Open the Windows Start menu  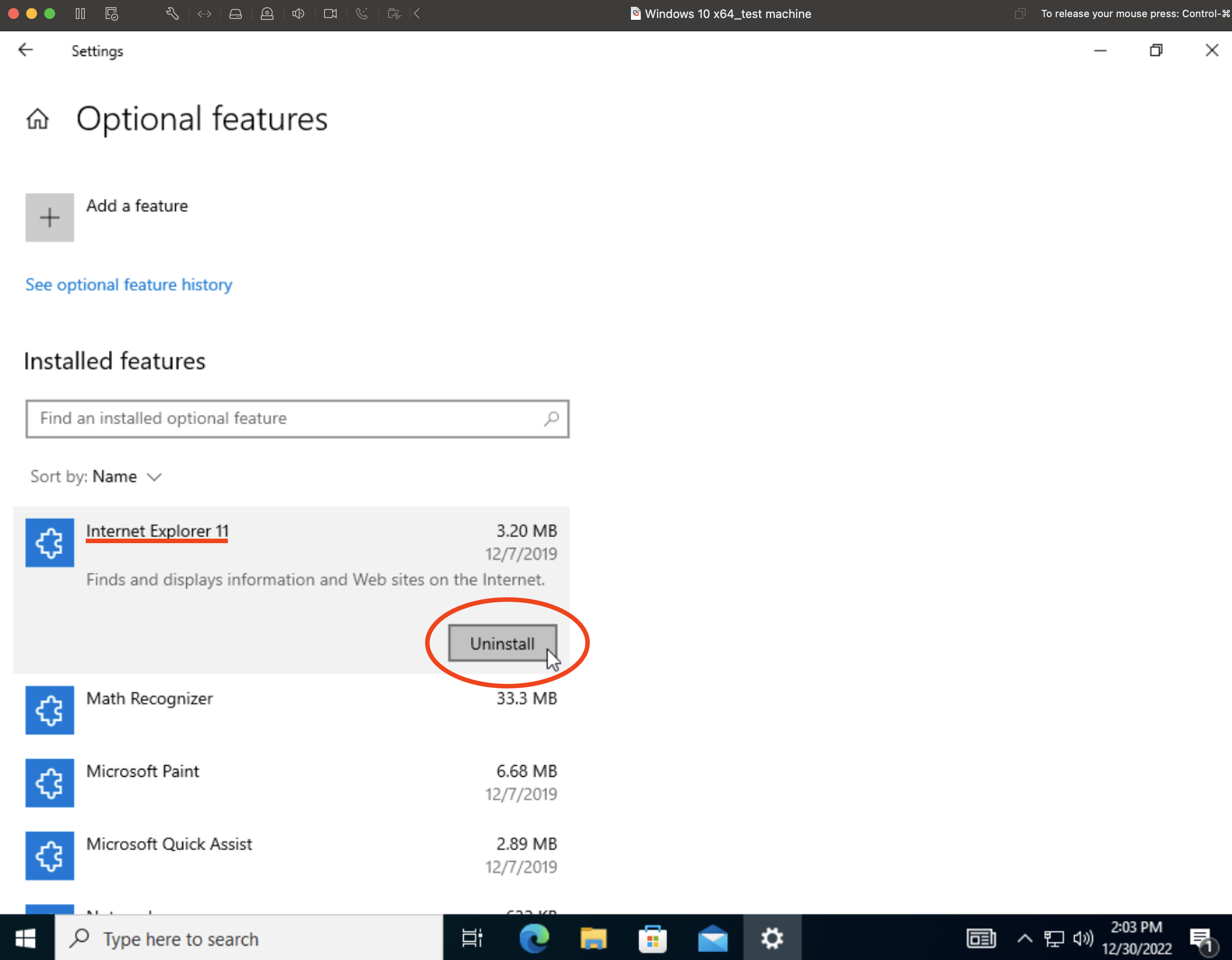[26, 938]
